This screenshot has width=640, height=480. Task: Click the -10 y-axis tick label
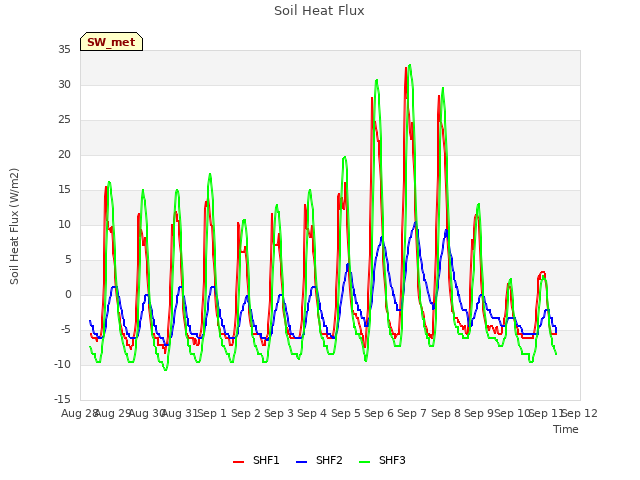(x=62, y=365)
